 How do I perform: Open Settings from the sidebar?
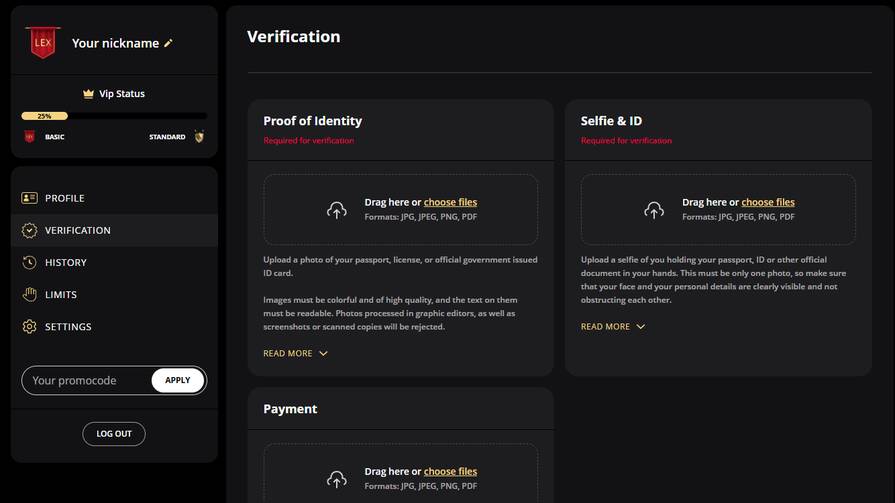click(68, 326)
